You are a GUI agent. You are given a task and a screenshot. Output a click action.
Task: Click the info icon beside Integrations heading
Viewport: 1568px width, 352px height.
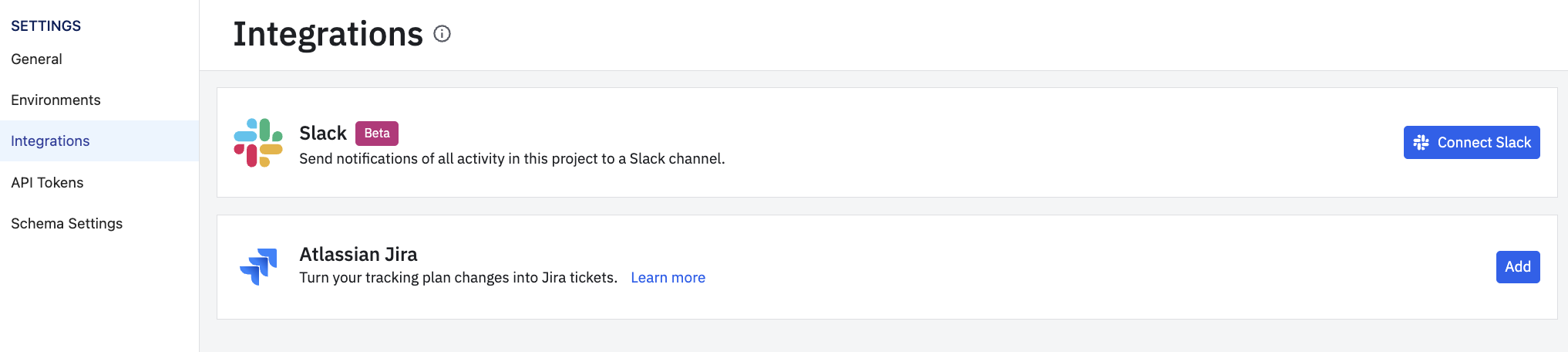442,34
